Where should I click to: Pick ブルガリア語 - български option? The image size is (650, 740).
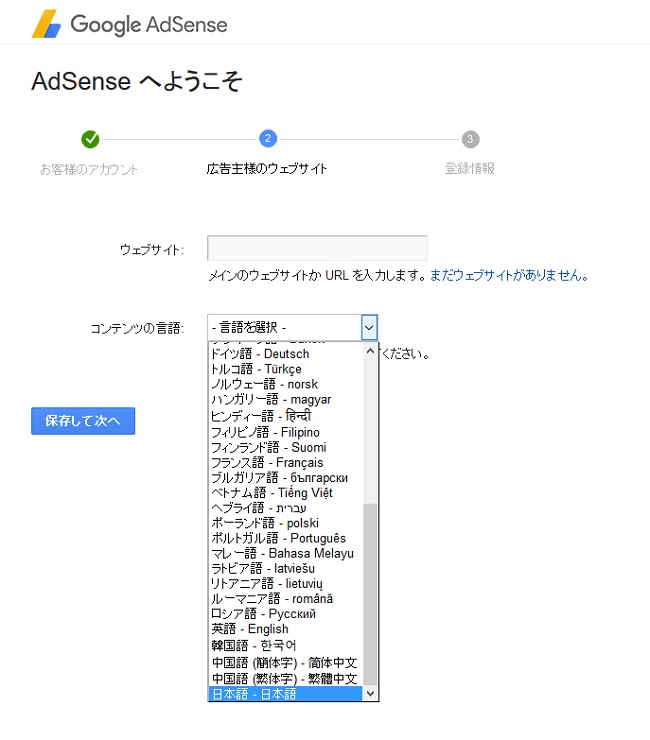[x=286, y=478]
